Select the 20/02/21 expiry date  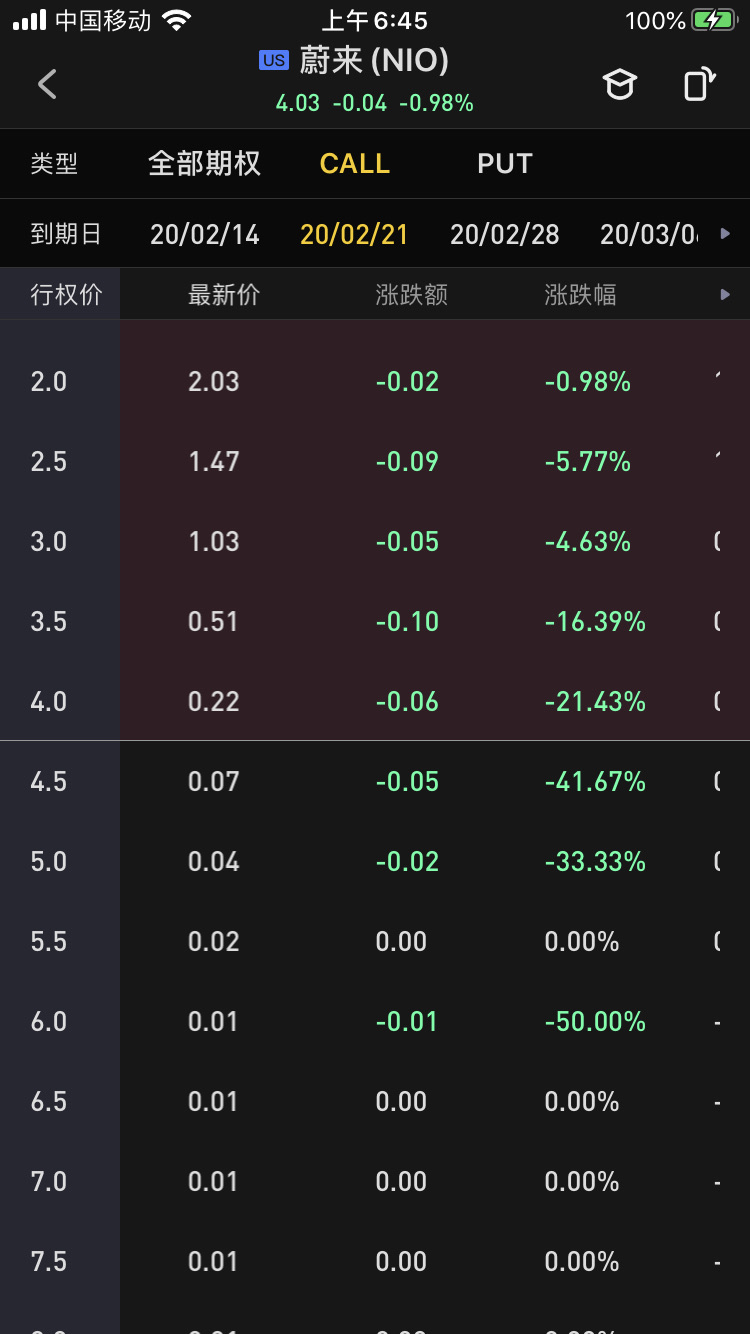click(354, 234)
